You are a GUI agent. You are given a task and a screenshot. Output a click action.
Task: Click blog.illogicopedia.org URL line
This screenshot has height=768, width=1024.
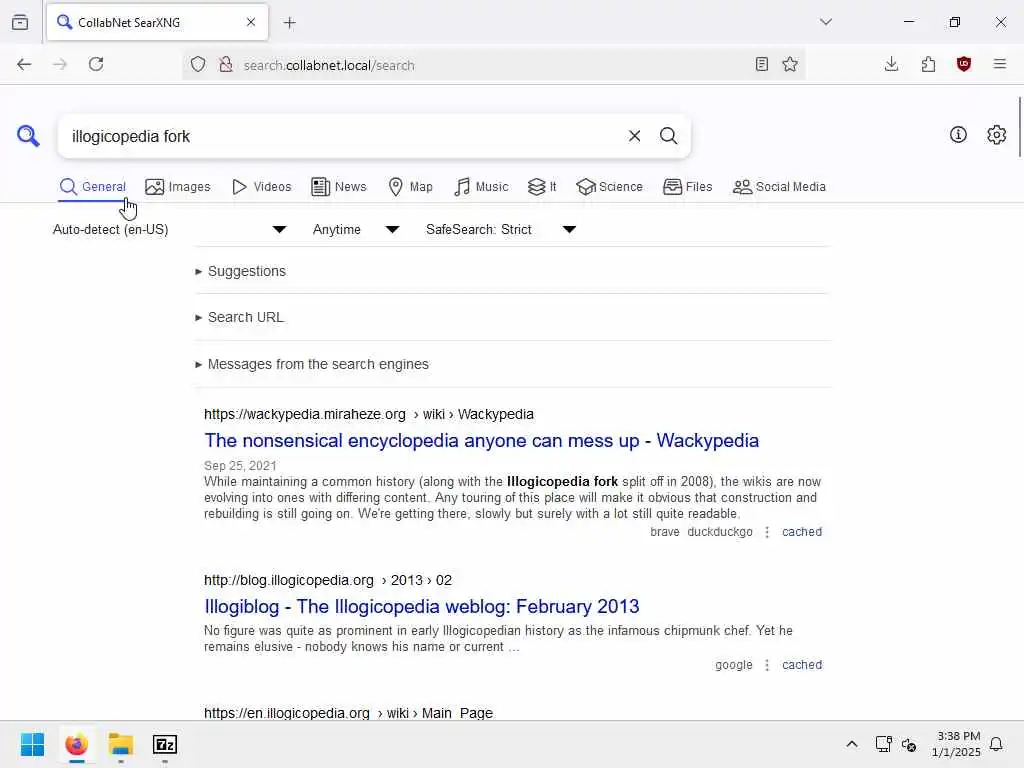[x=328, y=580]
